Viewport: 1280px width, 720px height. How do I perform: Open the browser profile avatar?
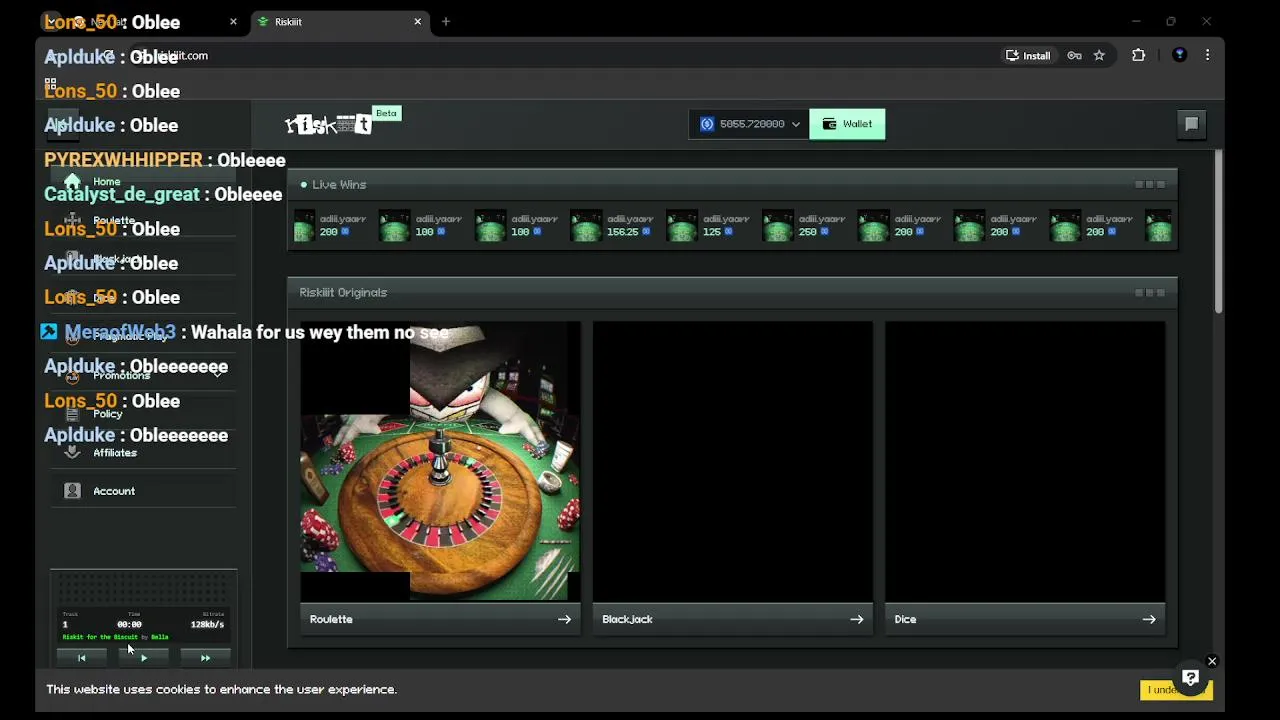point(1179,55)
